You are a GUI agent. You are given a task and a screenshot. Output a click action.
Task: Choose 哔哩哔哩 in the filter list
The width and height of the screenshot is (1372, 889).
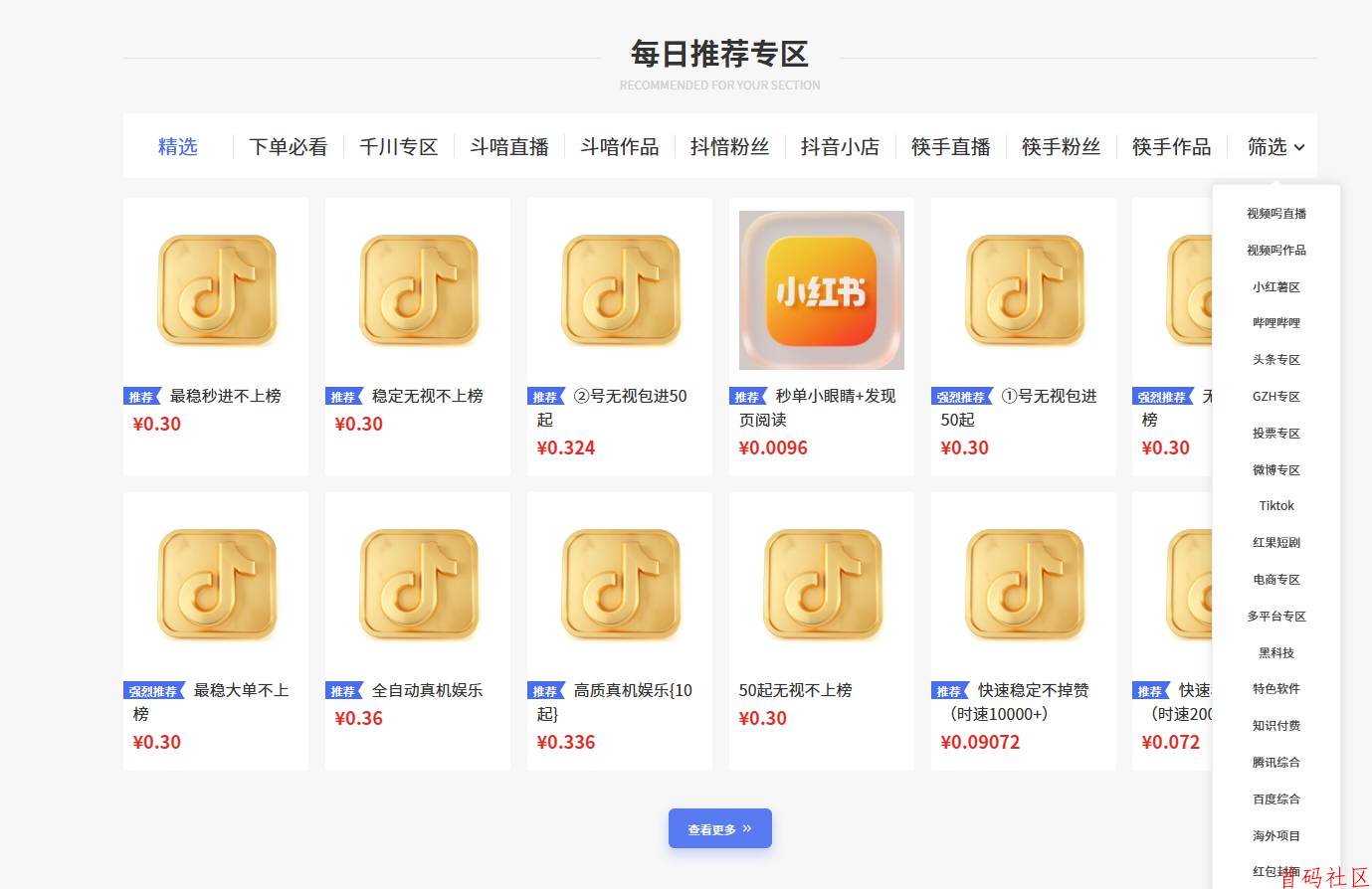tap(1275, 322)
